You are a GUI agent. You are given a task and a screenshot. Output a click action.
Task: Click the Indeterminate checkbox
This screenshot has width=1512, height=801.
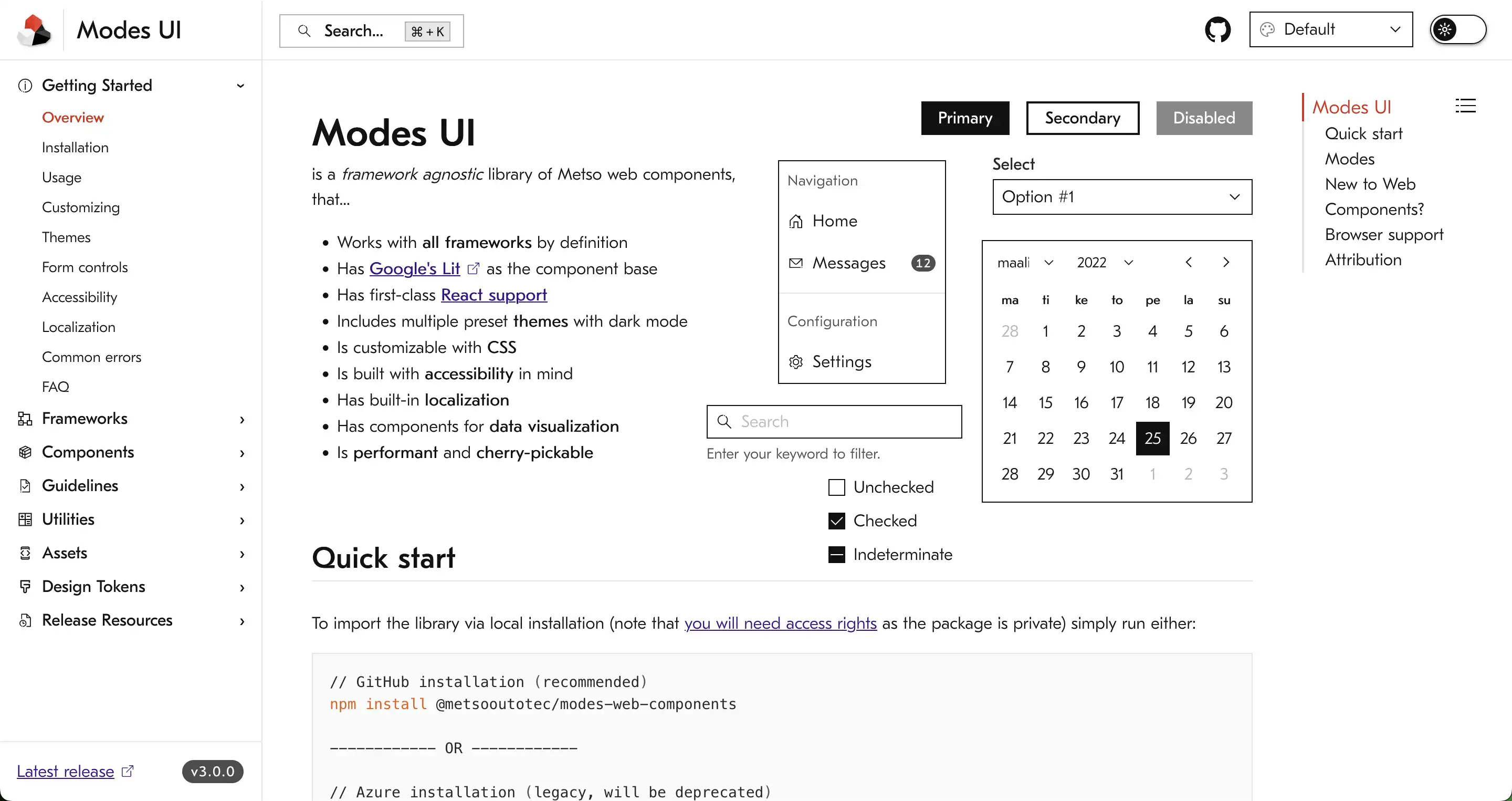click(x=836, y=554)
